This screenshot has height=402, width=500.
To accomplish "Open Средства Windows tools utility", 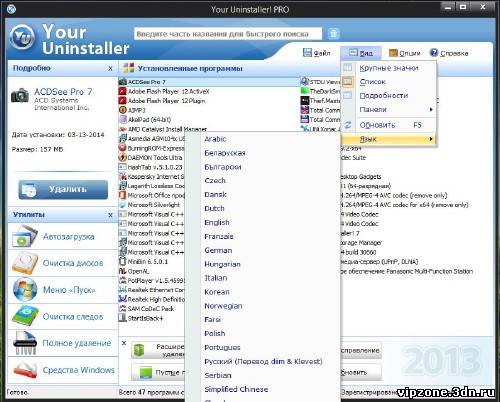I will pyautogui.click(x=63, y=370).
